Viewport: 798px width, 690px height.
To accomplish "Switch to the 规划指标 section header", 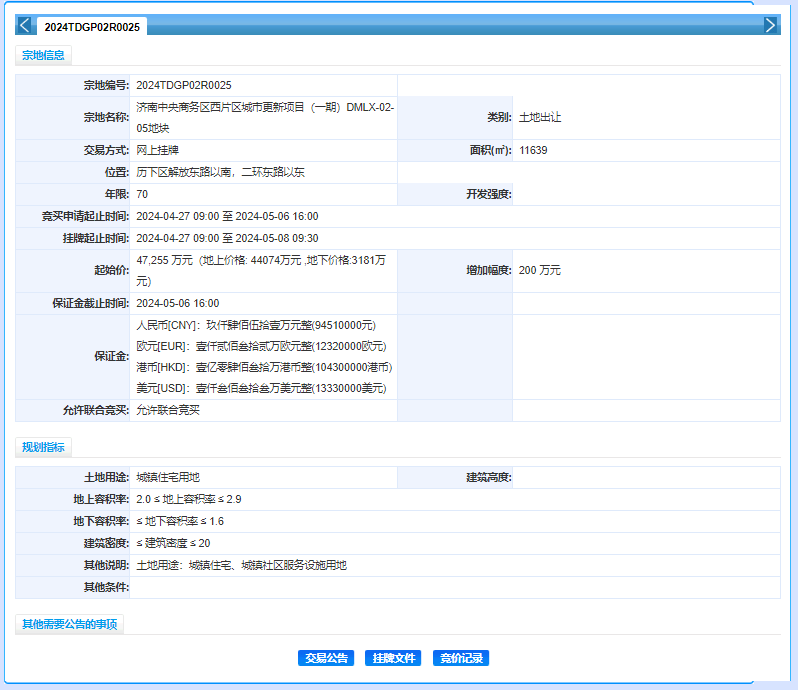I will [43, 447].
